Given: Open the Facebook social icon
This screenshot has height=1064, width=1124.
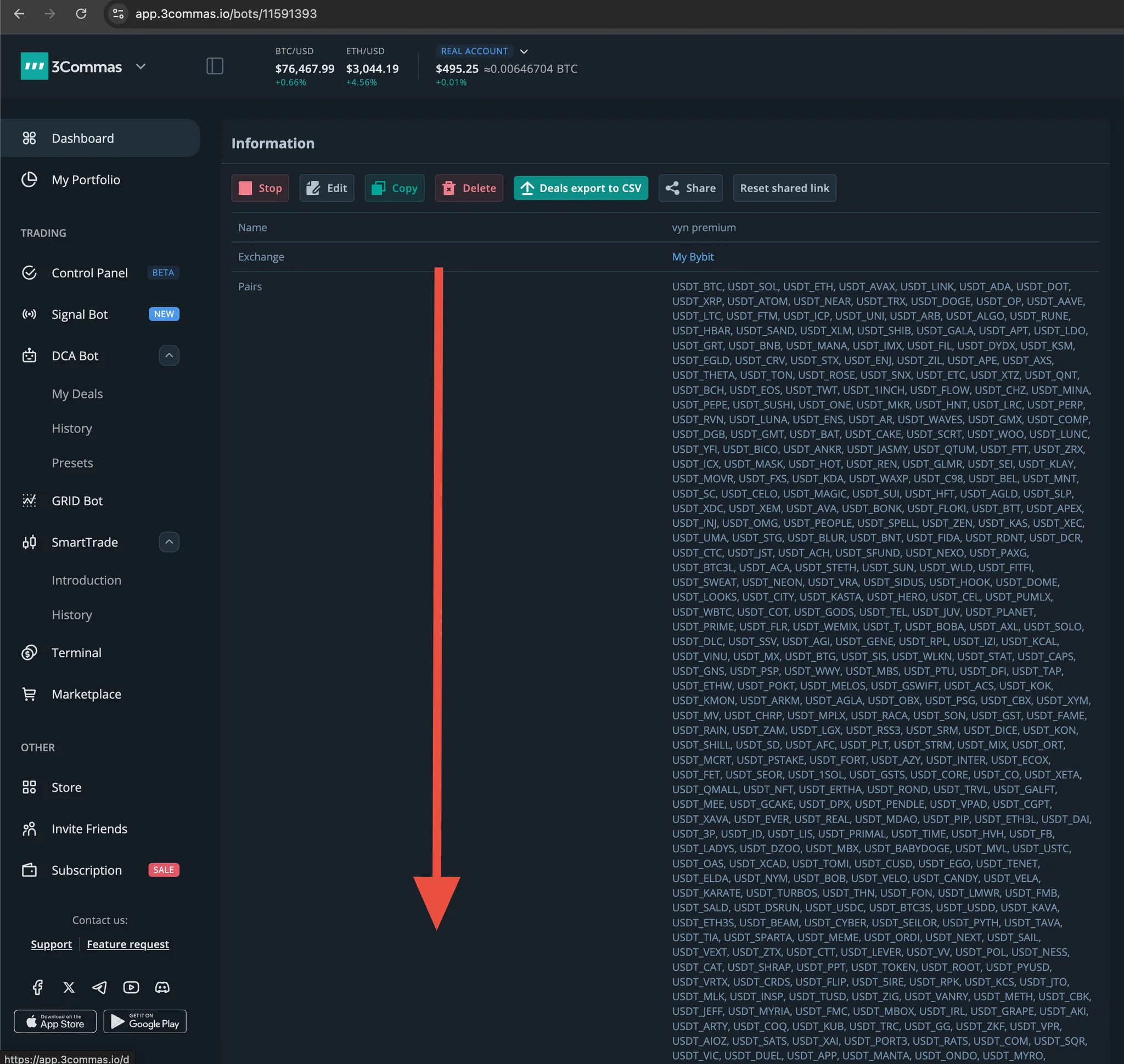Looking at the screenshot, I should coord(37,987).
